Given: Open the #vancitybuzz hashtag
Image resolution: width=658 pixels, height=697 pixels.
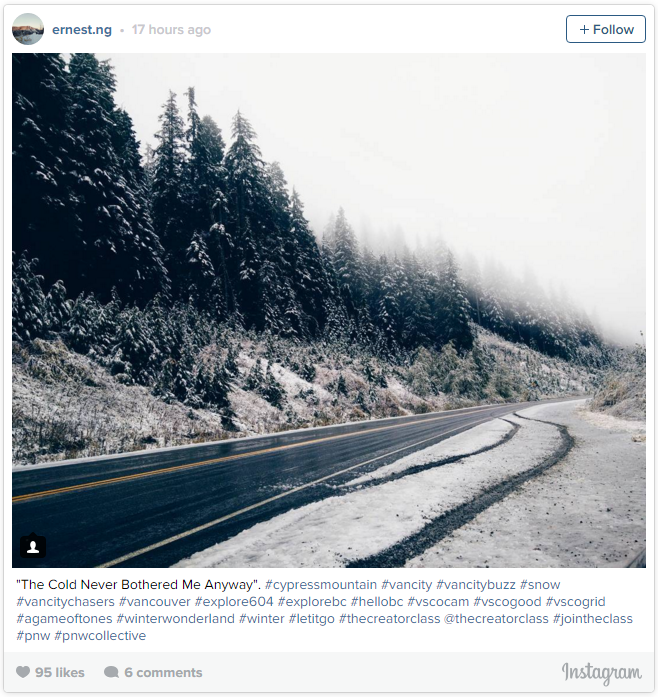Looking at the screenshot, I should [476, 585].
